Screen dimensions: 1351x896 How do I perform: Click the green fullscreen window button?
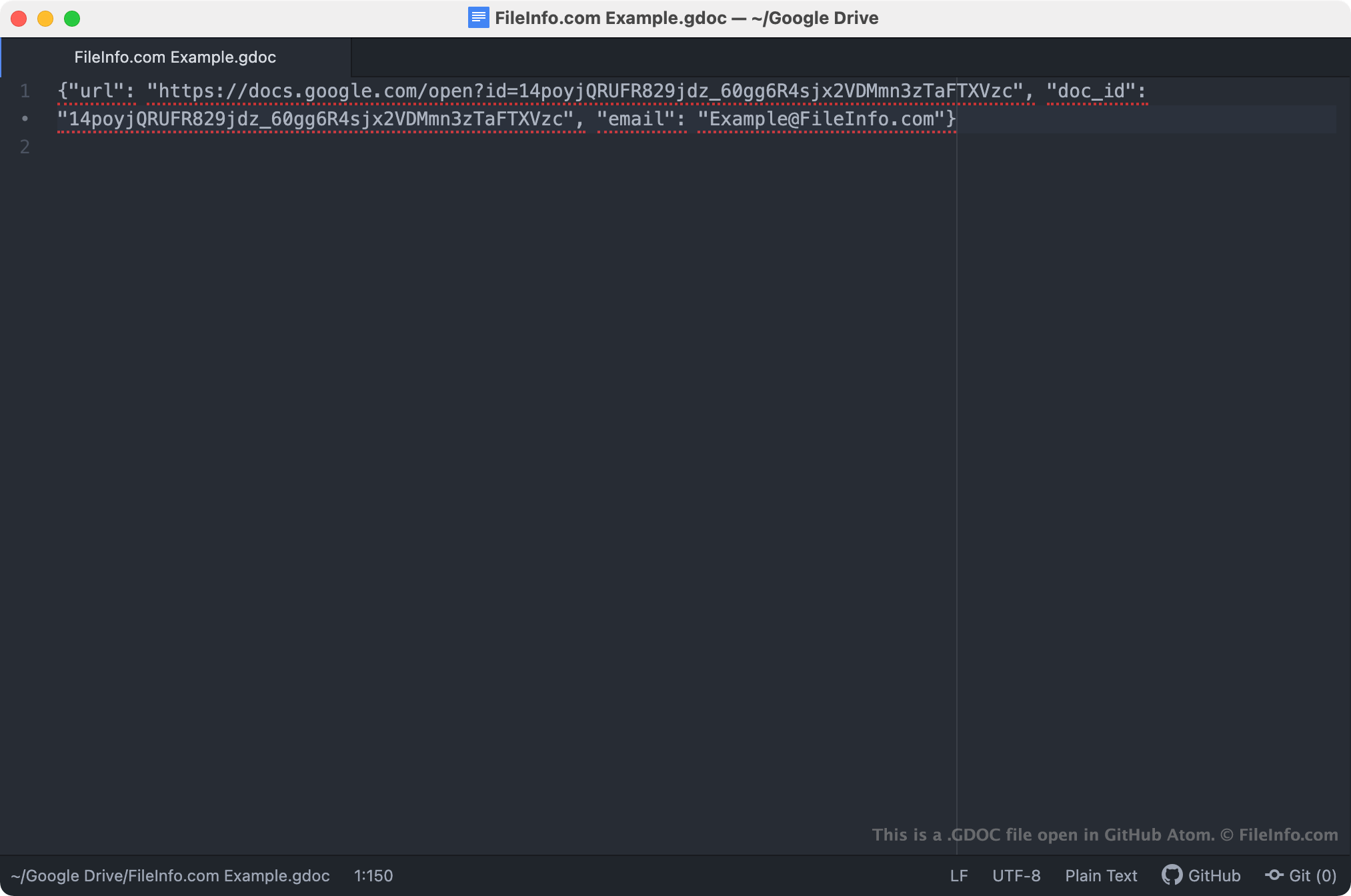pyautogui.click(x=72, y=19)
